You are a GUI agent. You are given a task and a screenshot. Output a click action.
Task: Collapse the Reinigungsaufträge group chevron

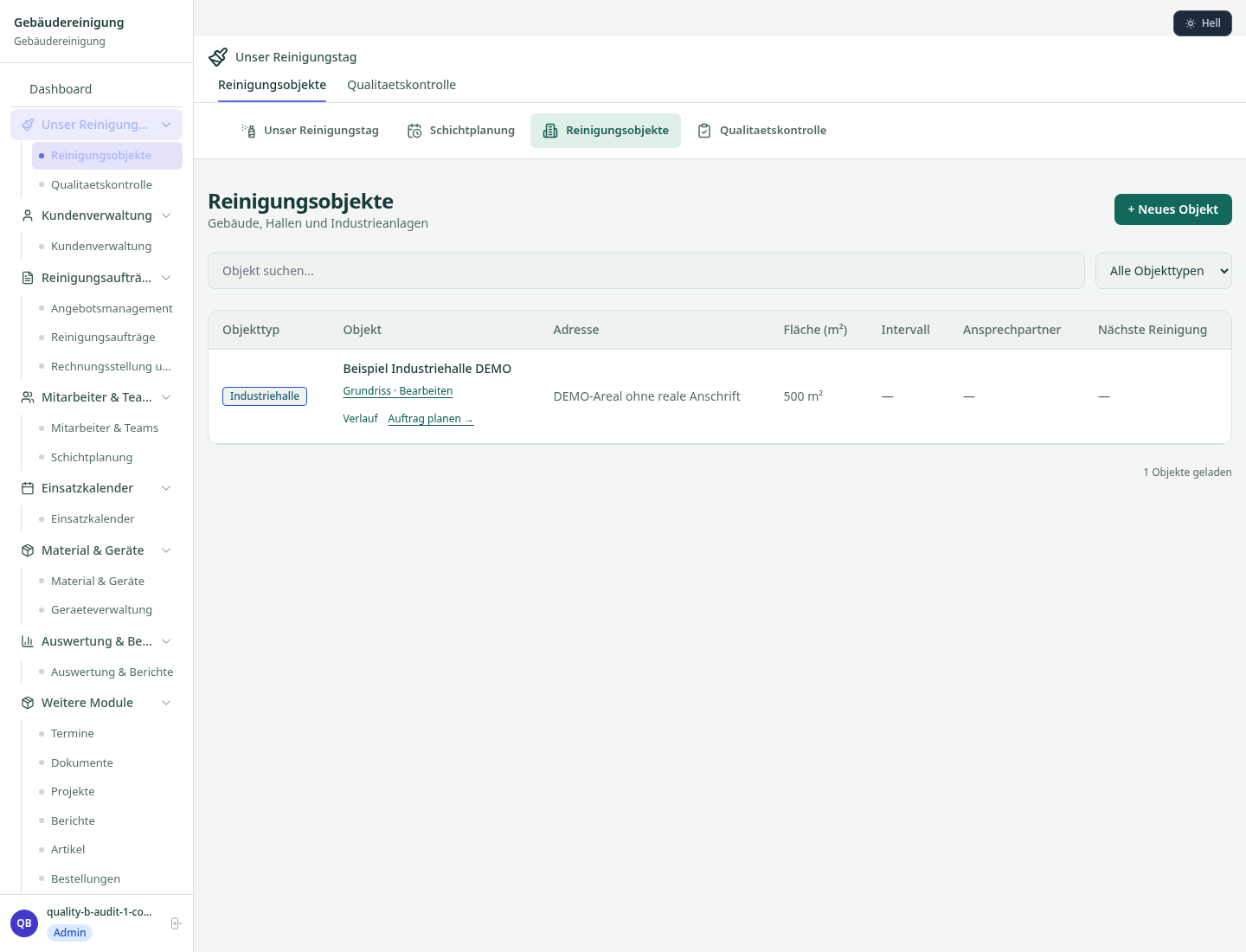tap(166, 278)
